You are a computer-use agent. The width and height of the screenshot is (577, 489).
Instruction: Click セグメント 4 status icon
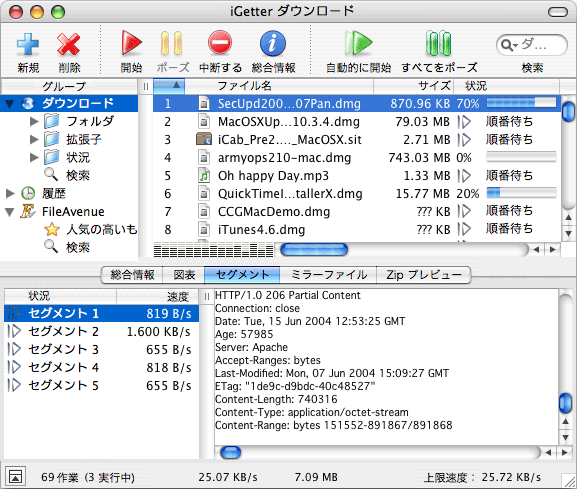point(14,367)
